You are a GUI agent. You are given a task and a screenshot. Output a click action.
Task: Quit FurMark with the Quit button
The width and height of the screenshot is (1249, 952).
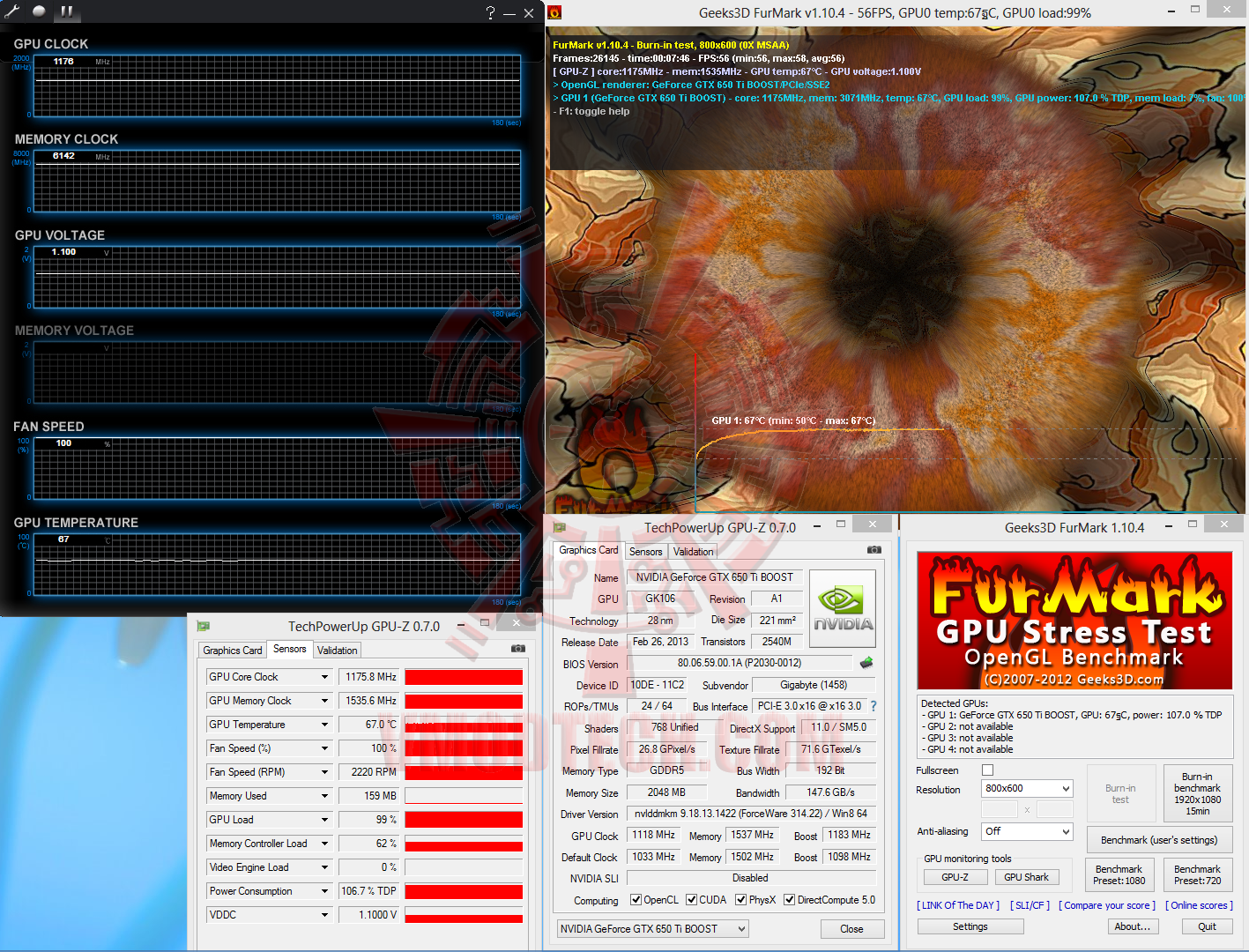1208,926
